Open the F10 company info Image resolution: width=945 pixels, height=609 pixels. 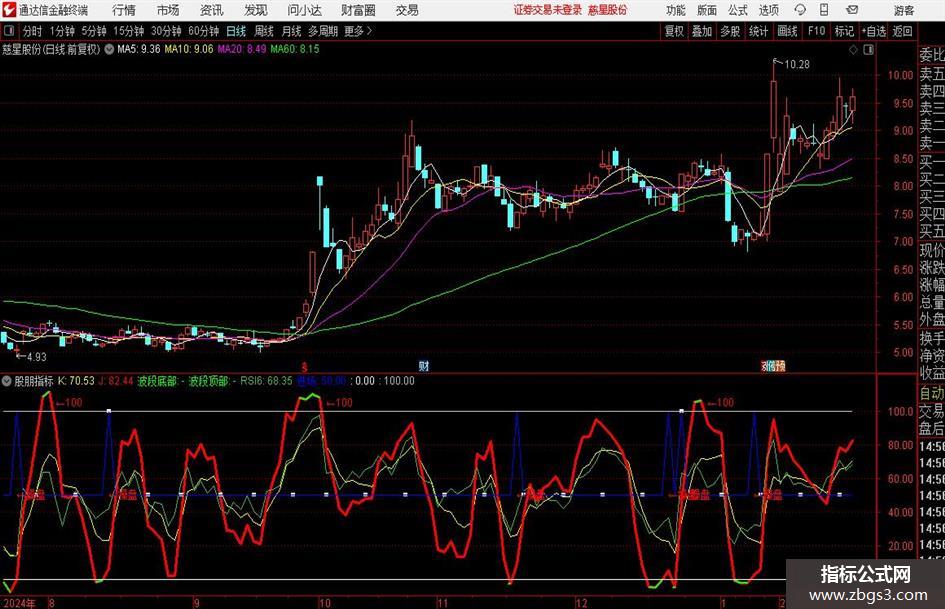tap(816, 31)
